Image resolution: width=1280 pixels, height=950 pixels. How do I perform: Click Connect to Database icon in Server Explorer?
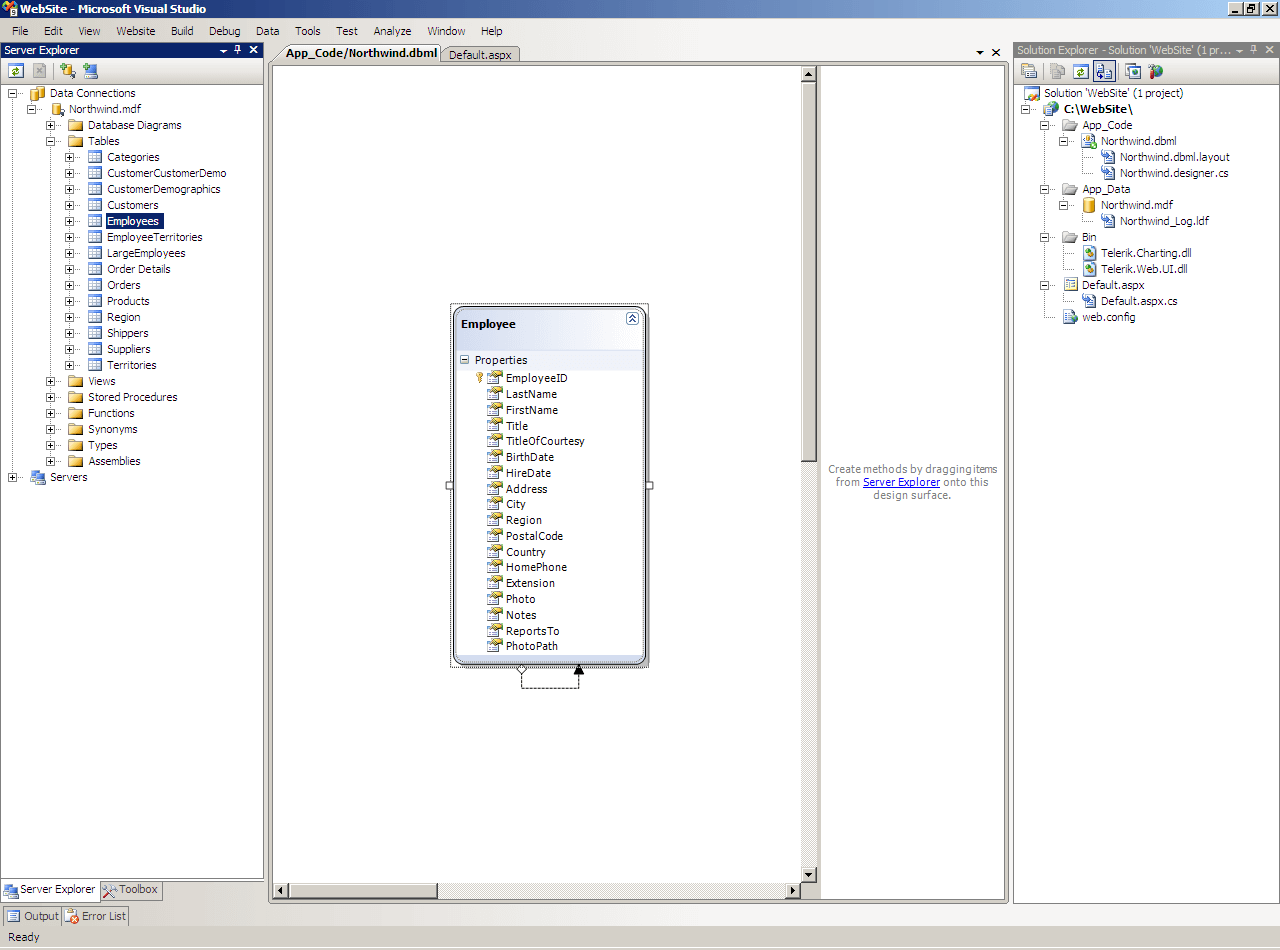point(67,71)
